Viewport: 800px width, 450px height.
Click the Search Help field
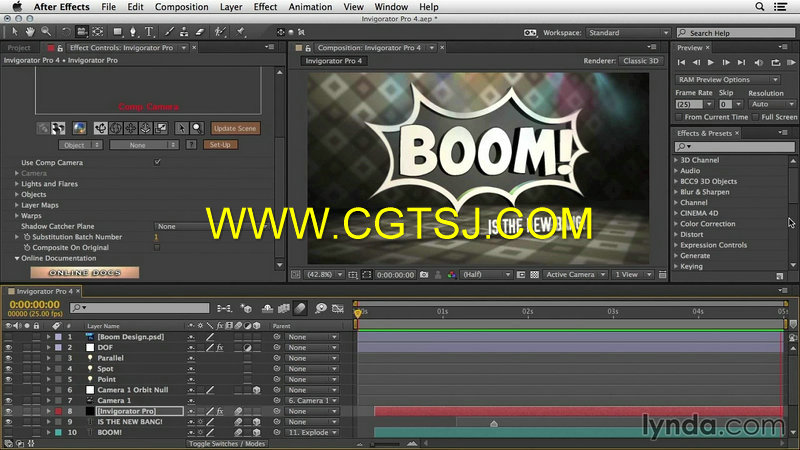click(x=736, y=33)
